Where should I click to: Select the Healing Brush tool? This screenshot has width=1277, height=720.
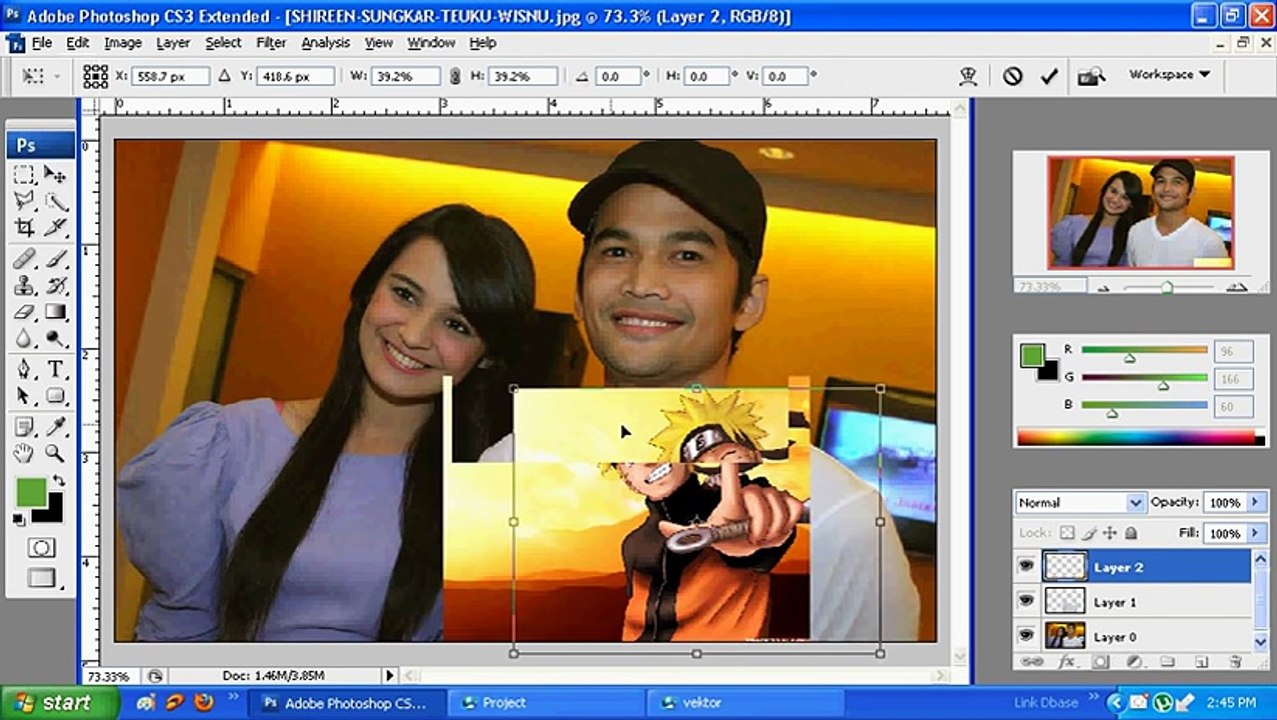25,258
